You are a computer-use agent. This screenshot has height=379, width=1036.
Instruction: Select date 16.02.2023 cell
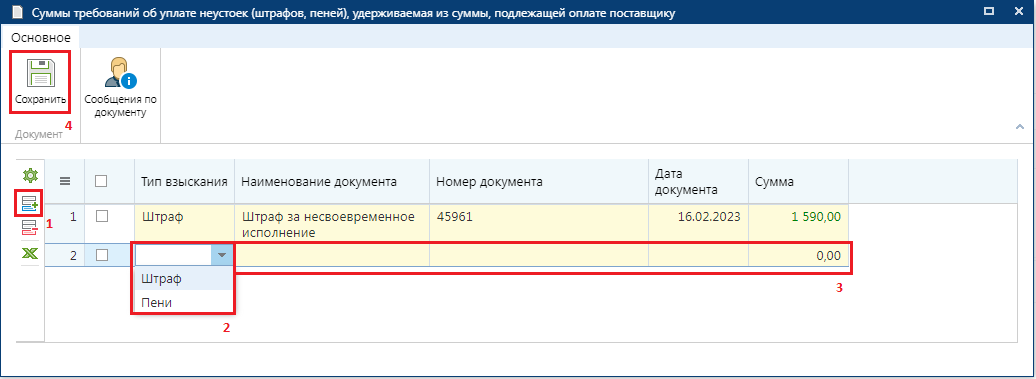[698, 223]
